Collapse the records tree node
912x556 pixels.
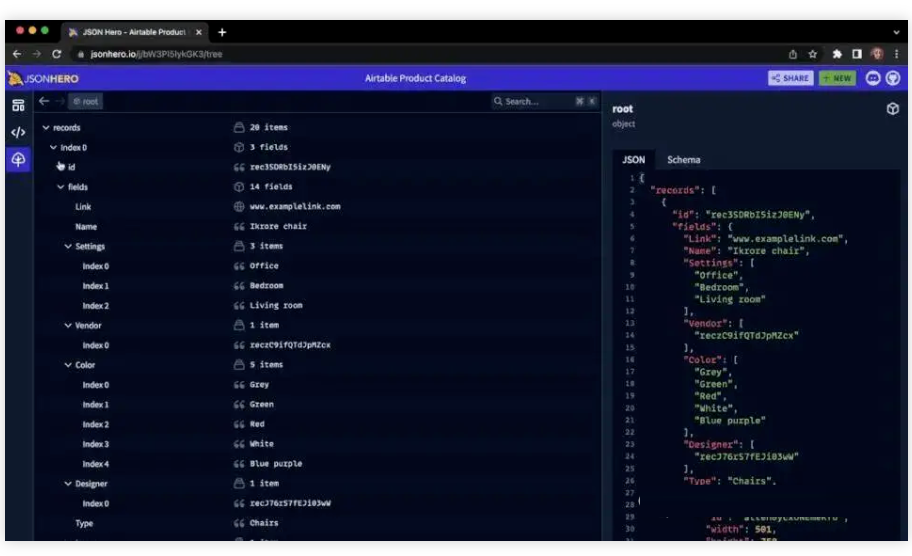pyautogui.click(x=46, y=128)
